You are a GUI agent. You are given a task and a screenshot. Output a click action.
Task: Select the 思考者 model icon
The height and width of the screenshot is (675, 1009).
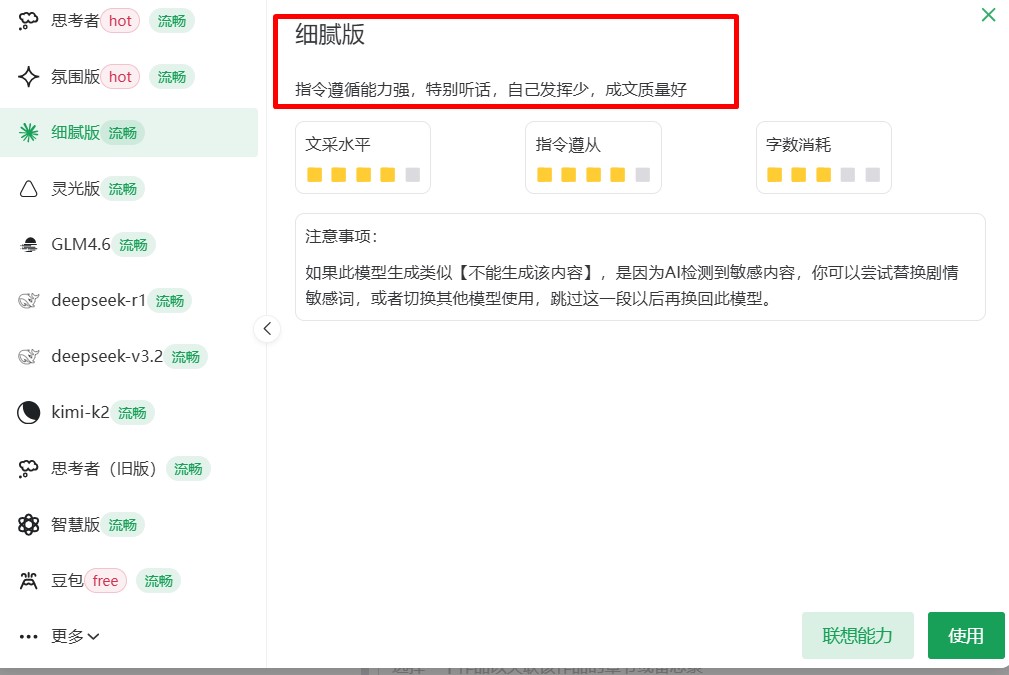pos(28,20)
